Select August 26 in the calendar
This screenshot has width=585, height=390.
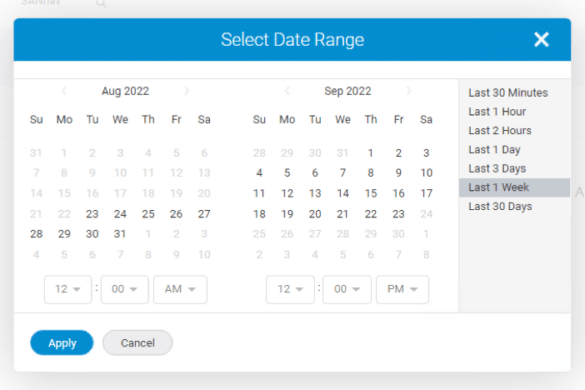pos(176,214)
